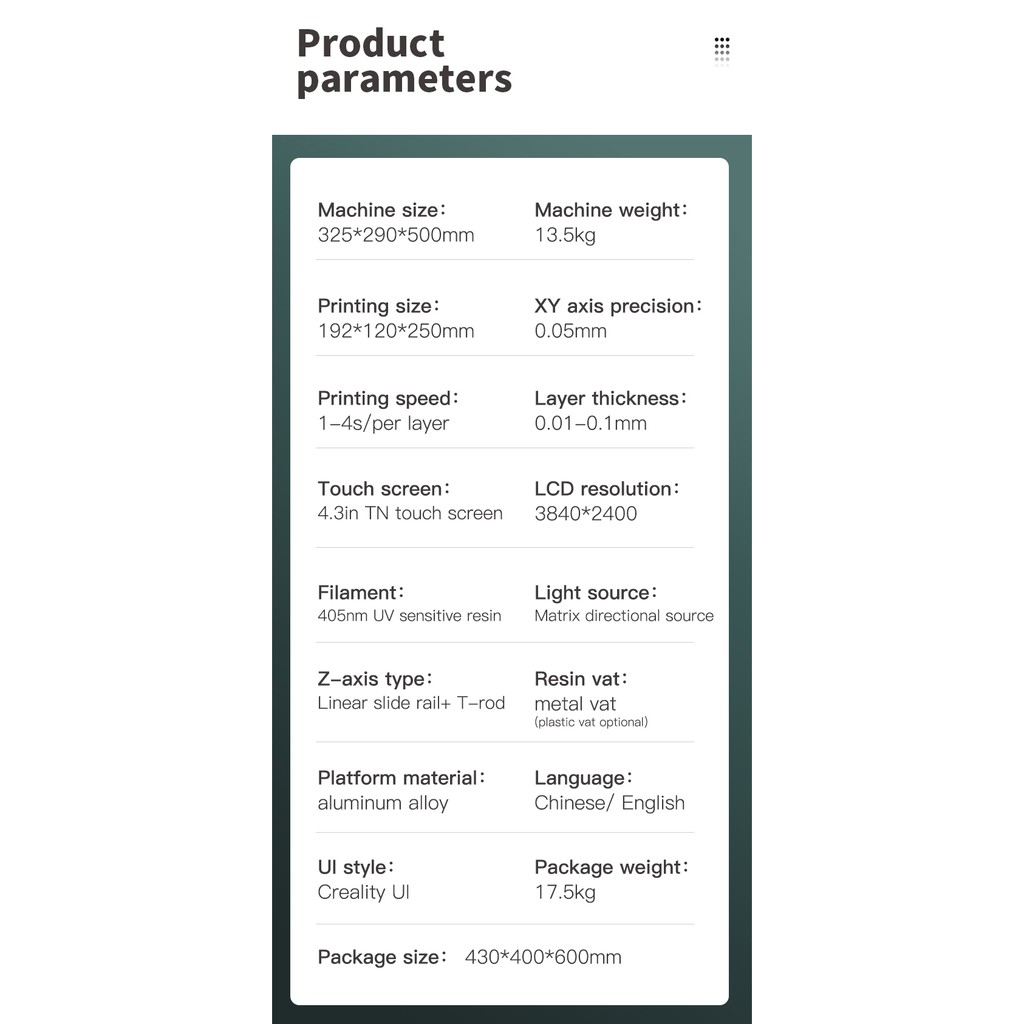Click the 325*290*500mm machine size value
This screenshot has height=1024, width=1024.
396,236
